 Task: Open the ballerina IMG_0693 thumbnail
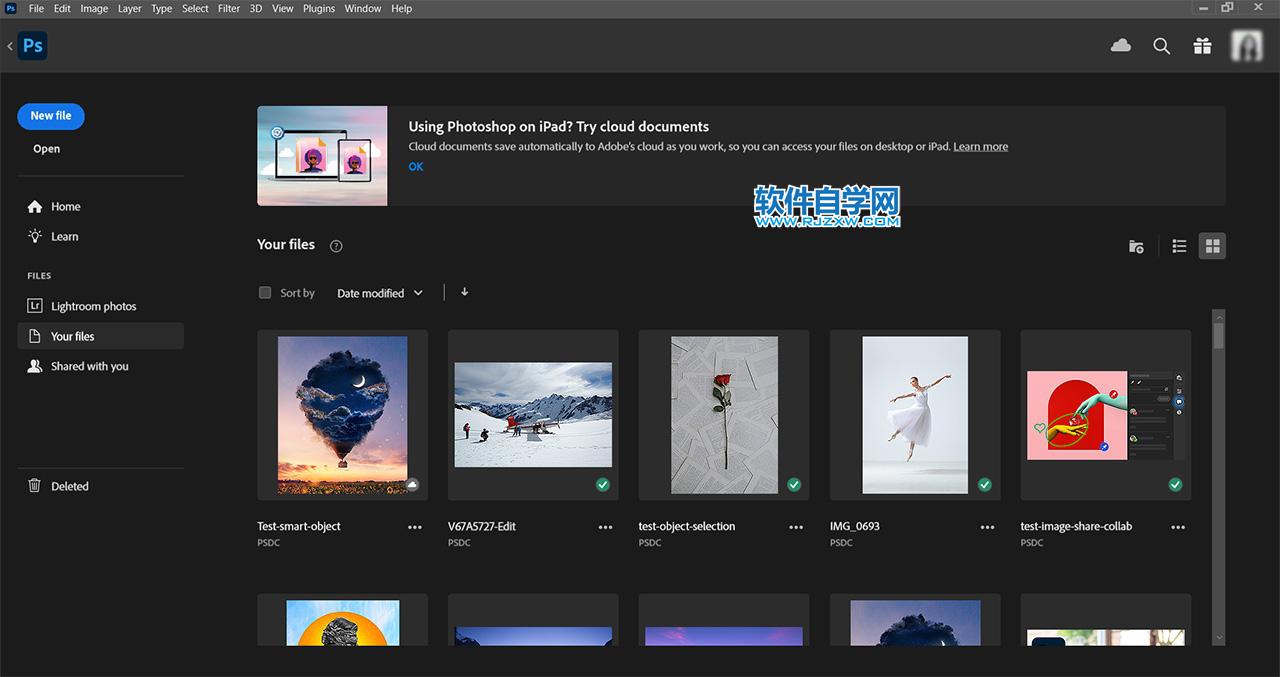coord(914,414)
